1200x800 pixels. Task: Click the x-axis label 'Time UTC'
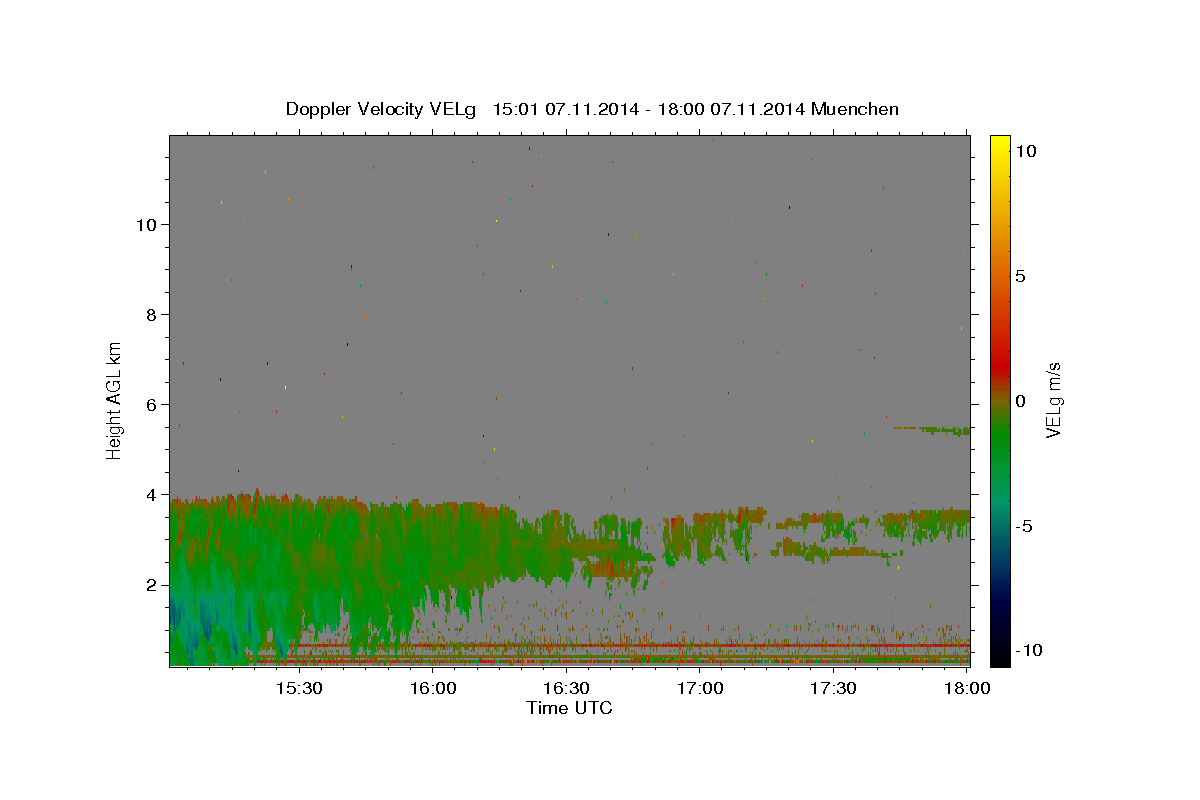(x=569, y=708)
